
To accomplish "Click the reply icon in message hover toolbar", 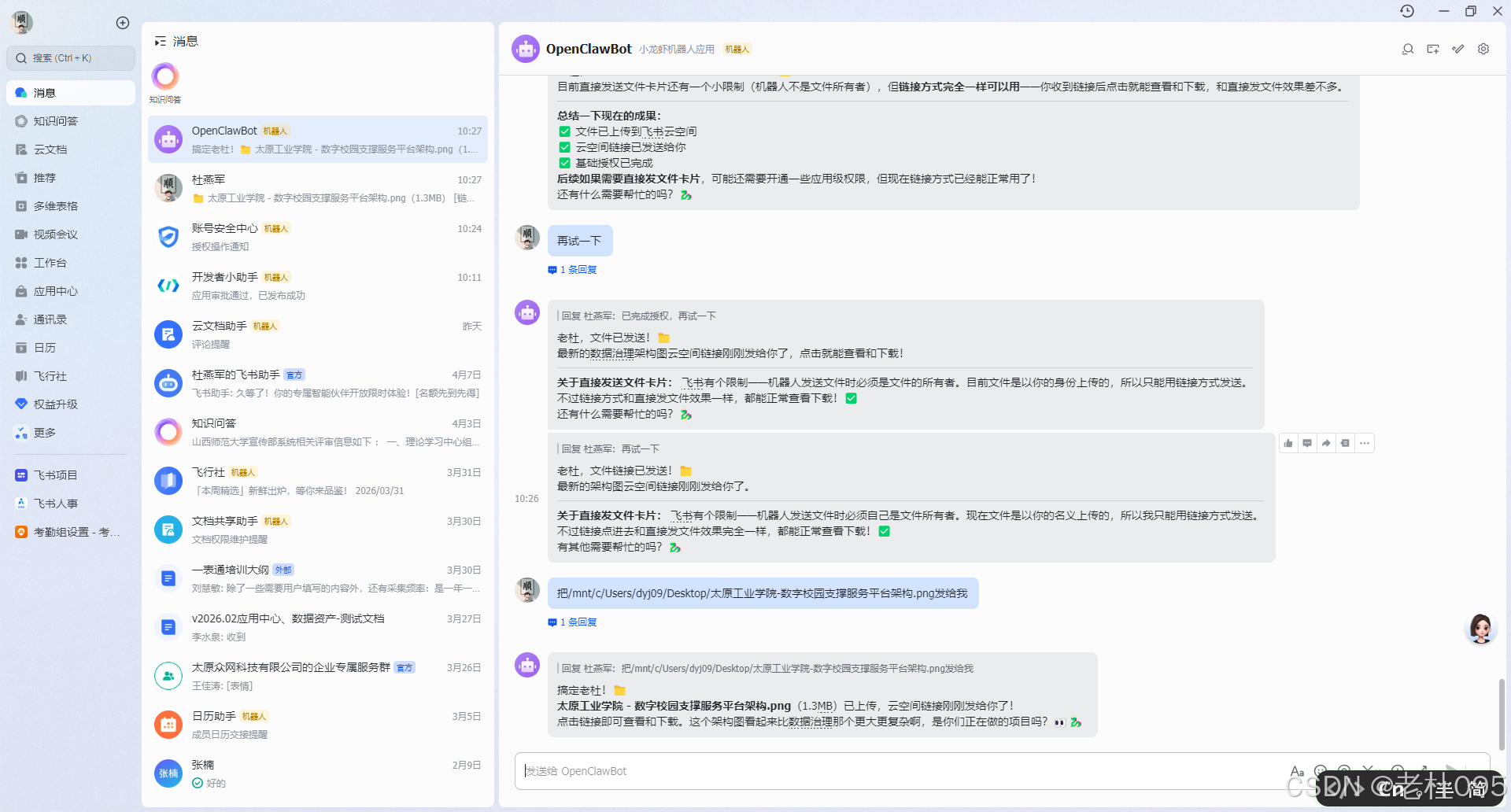I will (x=1307, y=443).
